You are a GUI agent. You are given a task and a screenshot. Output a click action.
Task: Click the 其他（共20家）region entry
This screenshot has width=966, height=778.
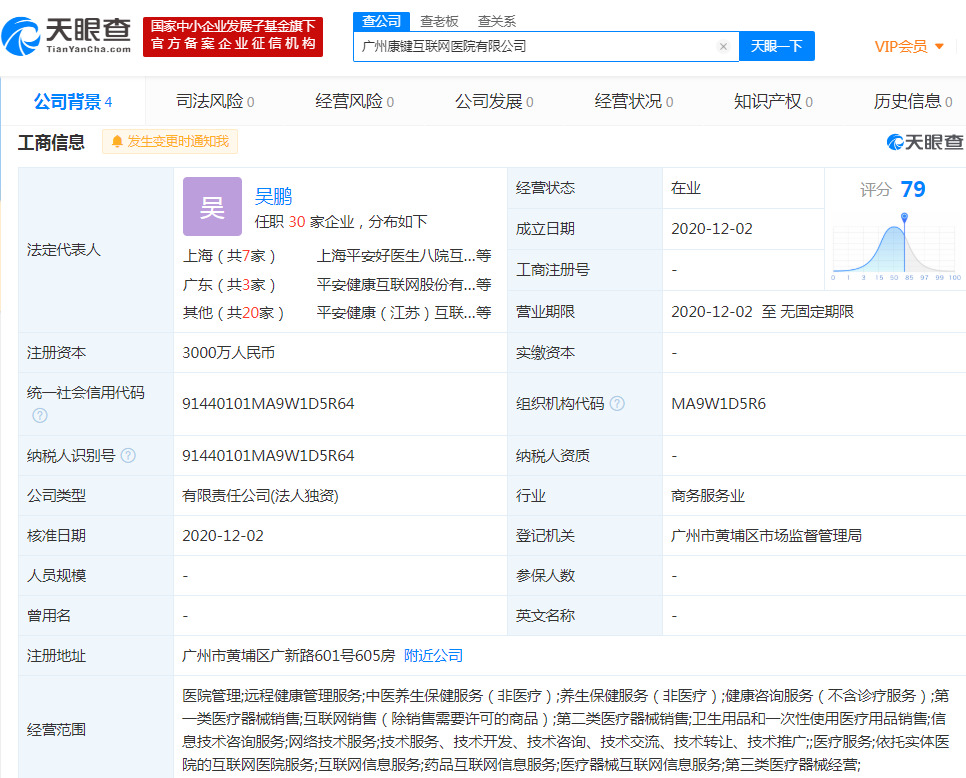pos(233,313)
